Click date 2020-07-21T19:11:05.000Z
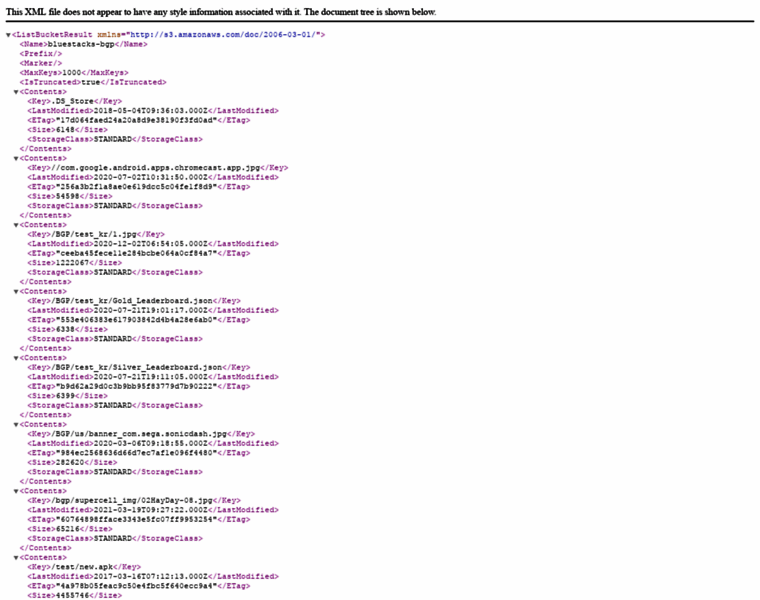Viewport: 760px width, 600px height. (150, 377)
